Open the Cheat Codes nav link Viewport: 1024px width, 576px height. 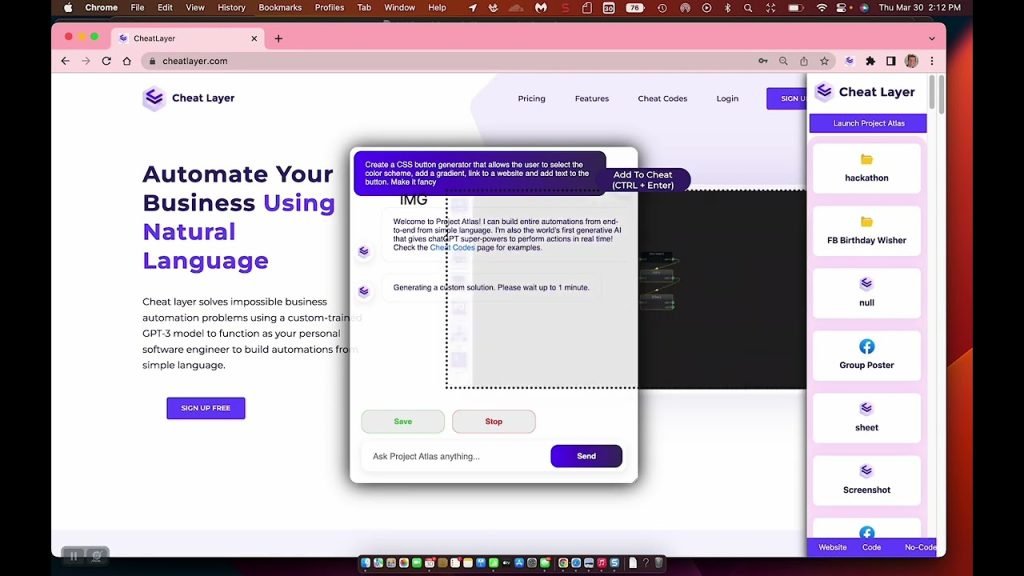[x=662, y=99]
